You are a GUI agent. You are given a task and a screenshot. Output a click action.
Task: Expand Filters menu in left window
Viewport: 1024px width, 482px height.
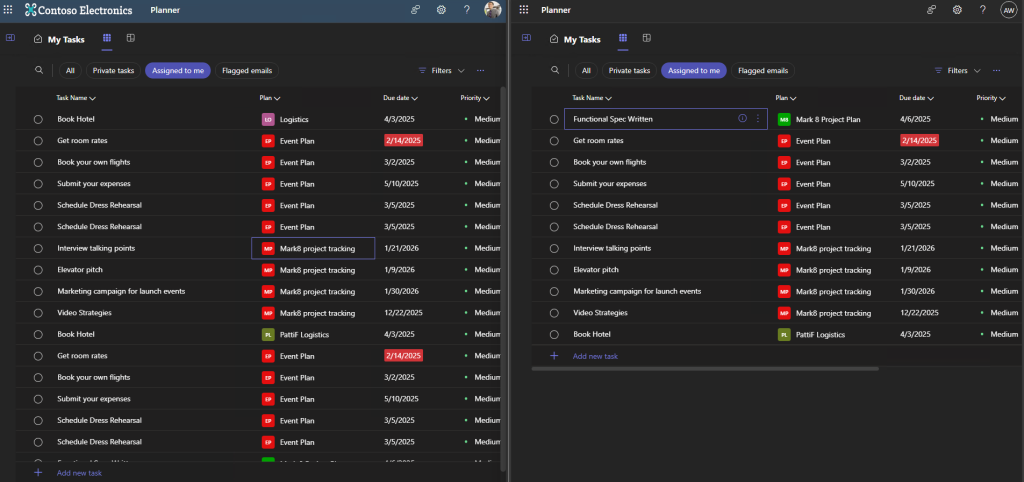coord(441,71)
